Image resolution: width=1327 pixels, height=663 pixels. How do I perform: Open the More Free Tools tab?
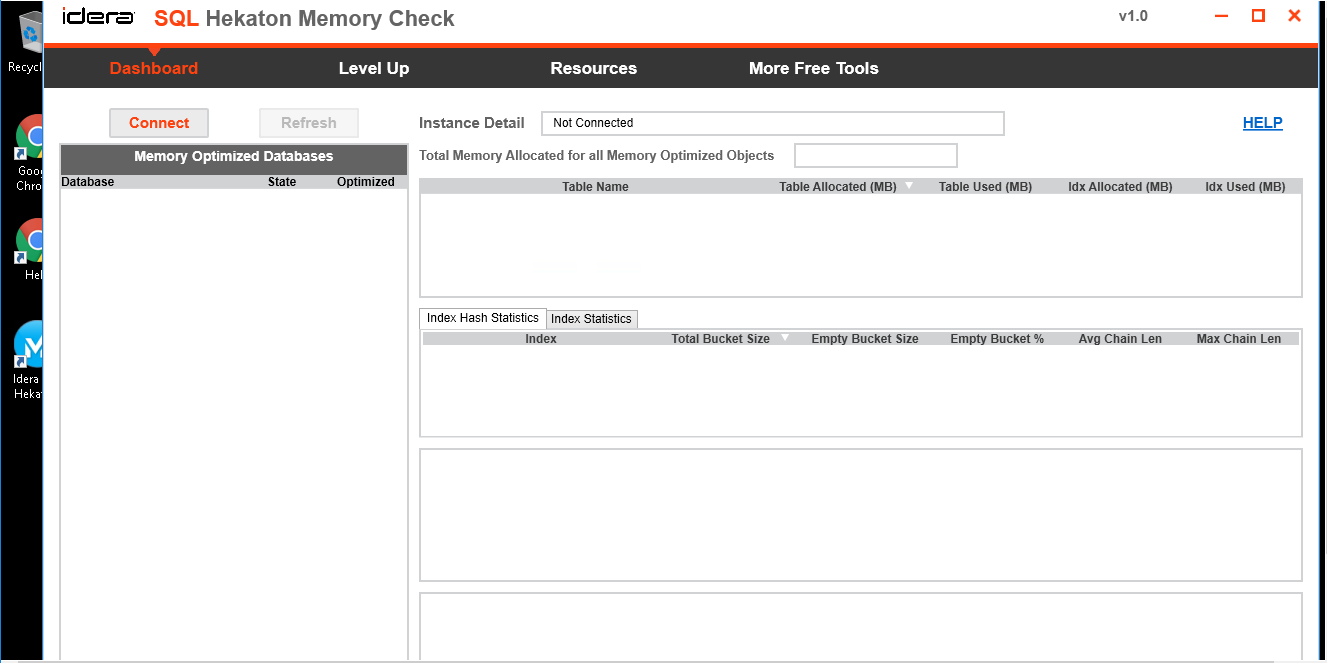(x=813, y=68)
